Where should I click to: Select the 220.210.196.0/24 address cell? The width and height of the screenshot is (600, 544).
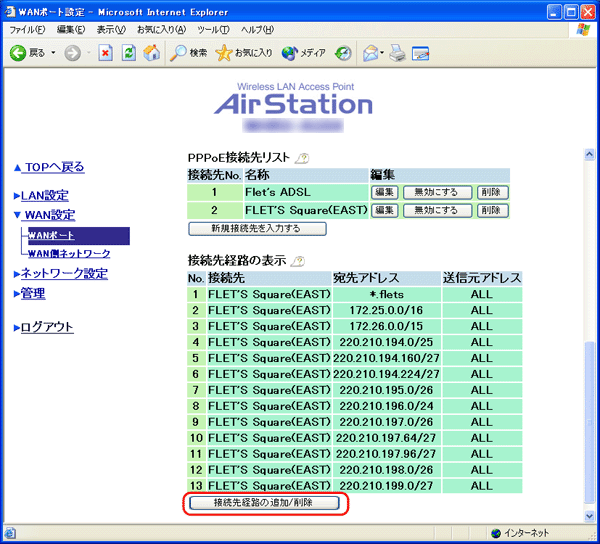pyautogui.click(x=387, y=406)
